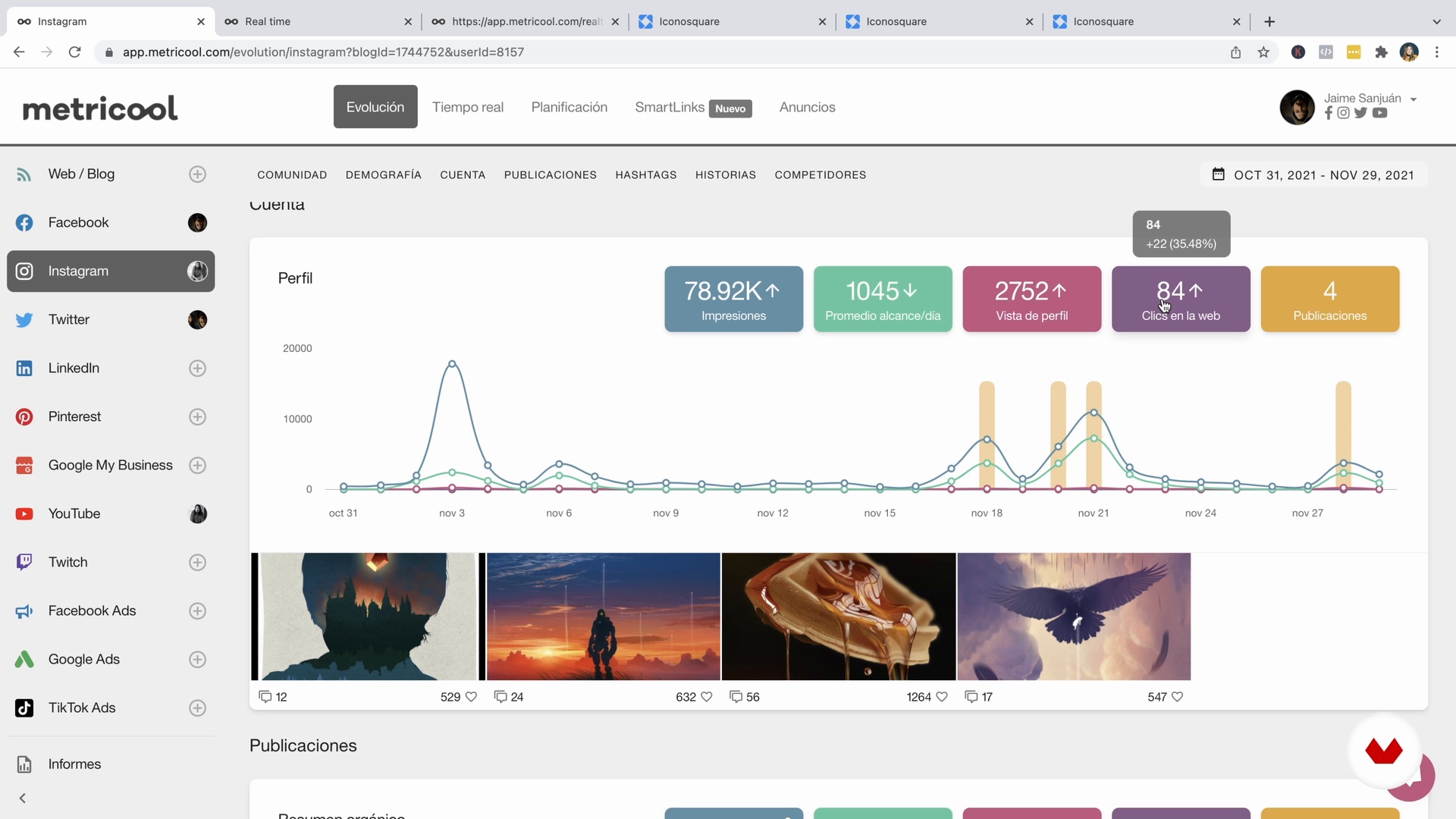Click the Facebook sidebar icon
The image size is (1456, 819).
click(24, 223)
